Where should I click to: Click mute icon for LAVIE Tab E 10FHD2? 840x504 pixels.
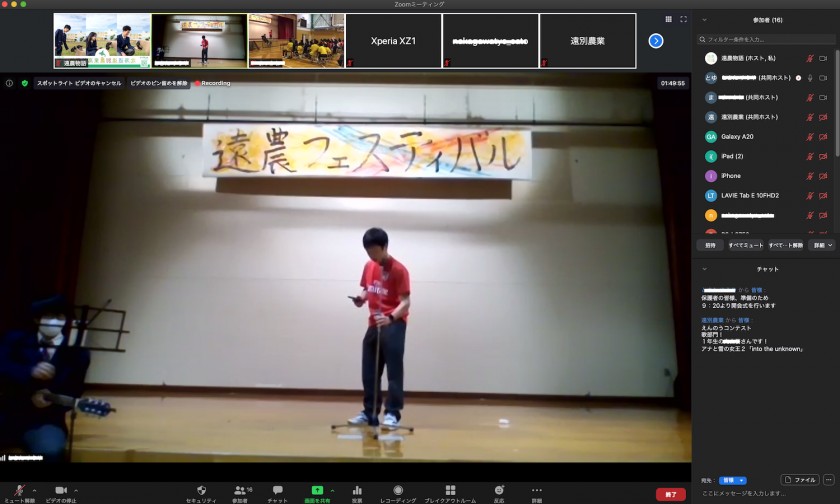(810, 195)
